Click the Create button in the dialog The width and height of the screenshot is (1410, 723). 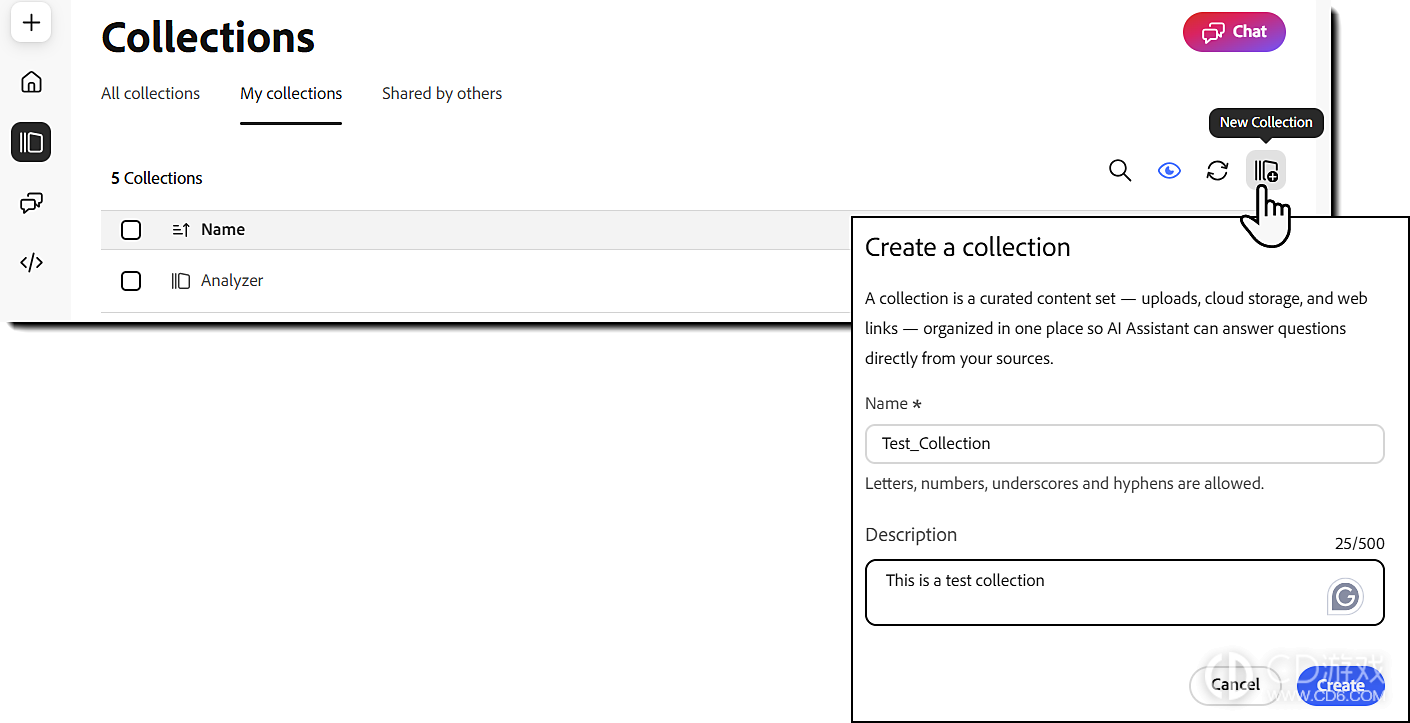tap(1340, 684)
